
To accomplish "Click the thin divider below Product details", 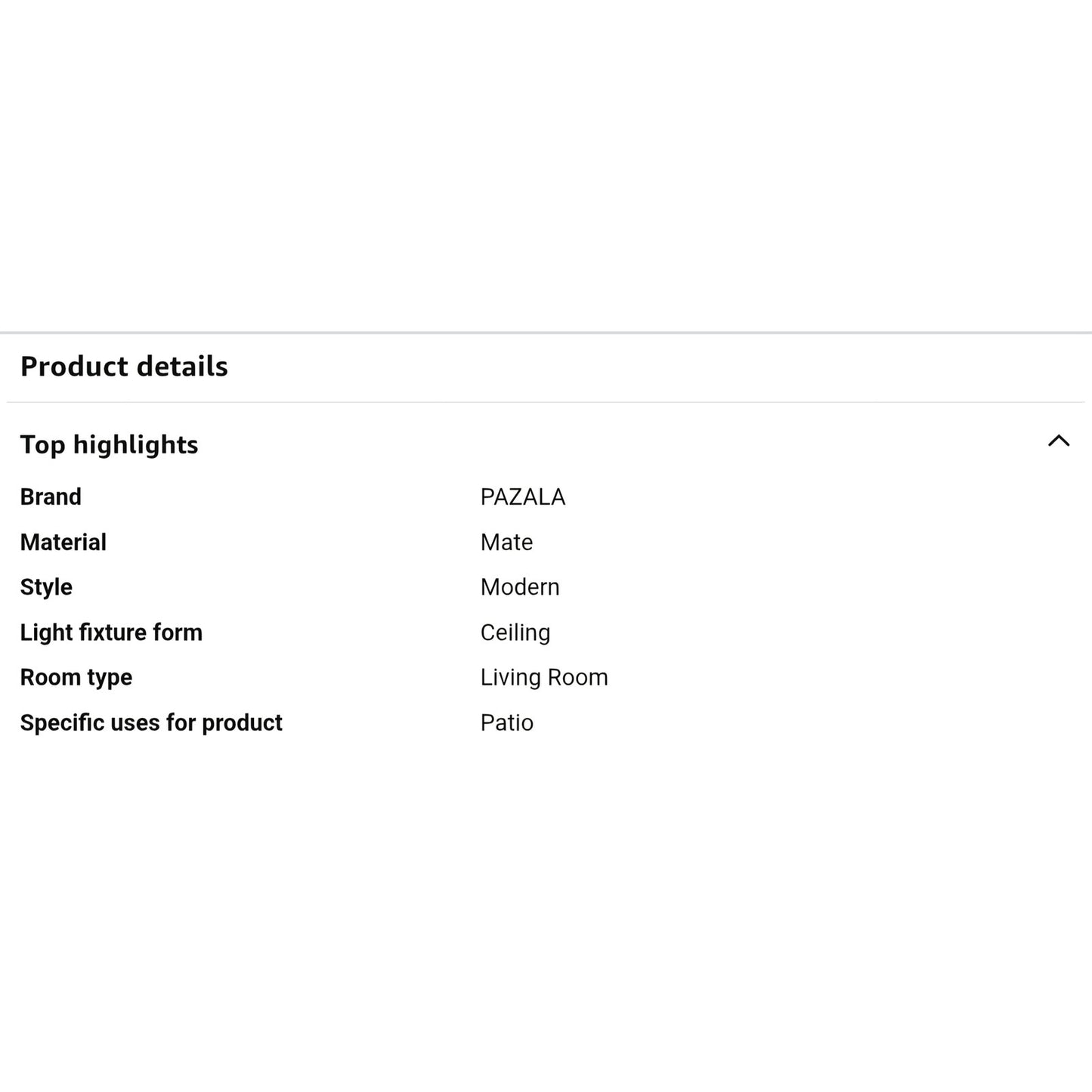I will click(546, 402).
